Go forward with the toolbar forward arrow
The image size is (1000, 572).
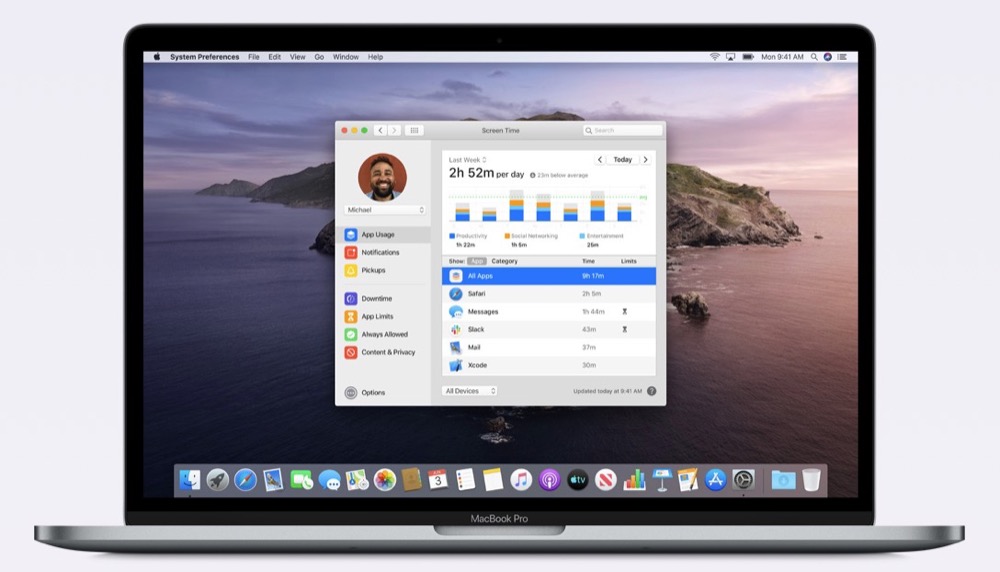(395, 130)
